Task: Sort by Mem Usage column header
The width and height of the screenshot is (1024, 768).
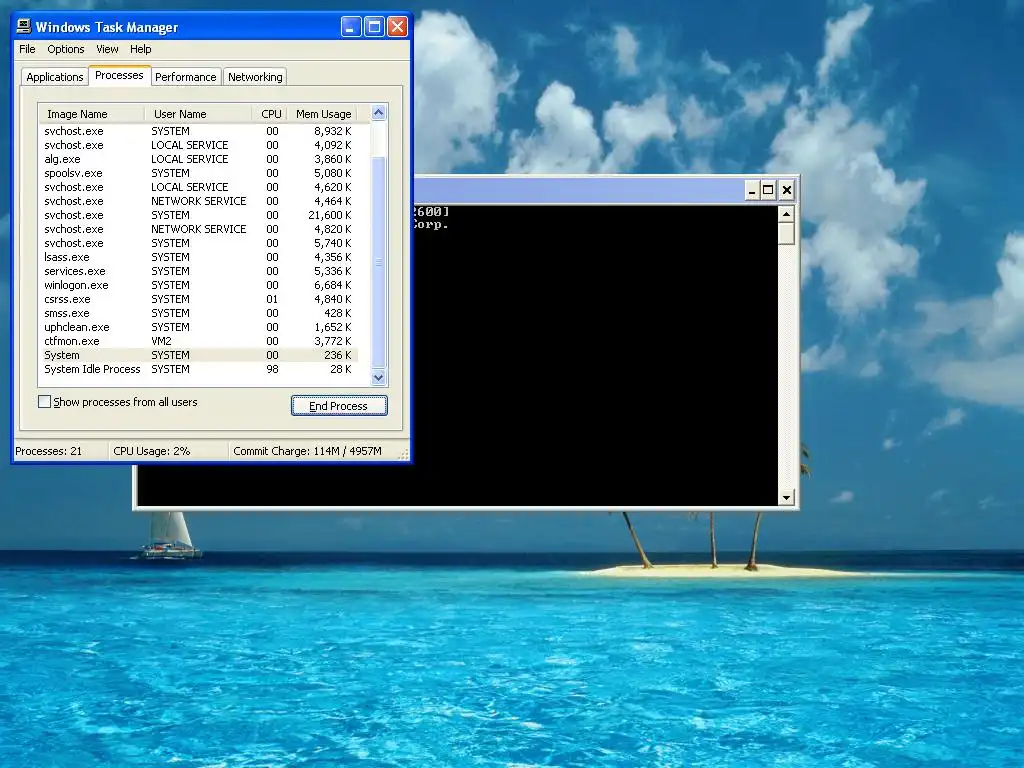Action: (x=323, y=114)
